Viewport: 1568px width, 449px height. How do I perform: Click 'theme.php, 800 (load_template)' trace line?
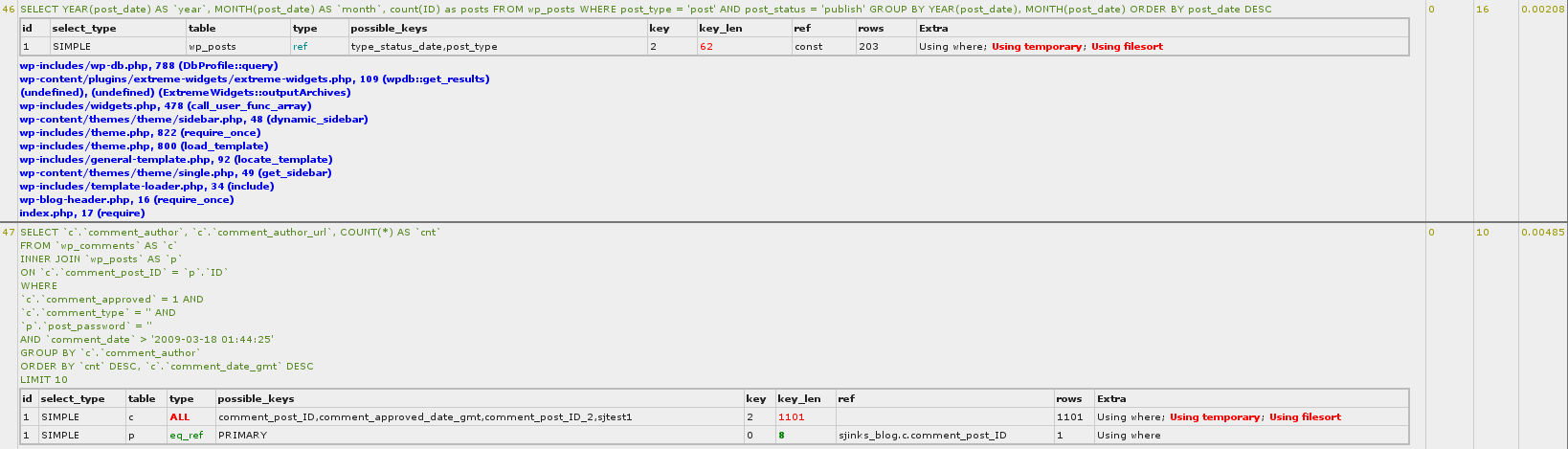(144, 146)
